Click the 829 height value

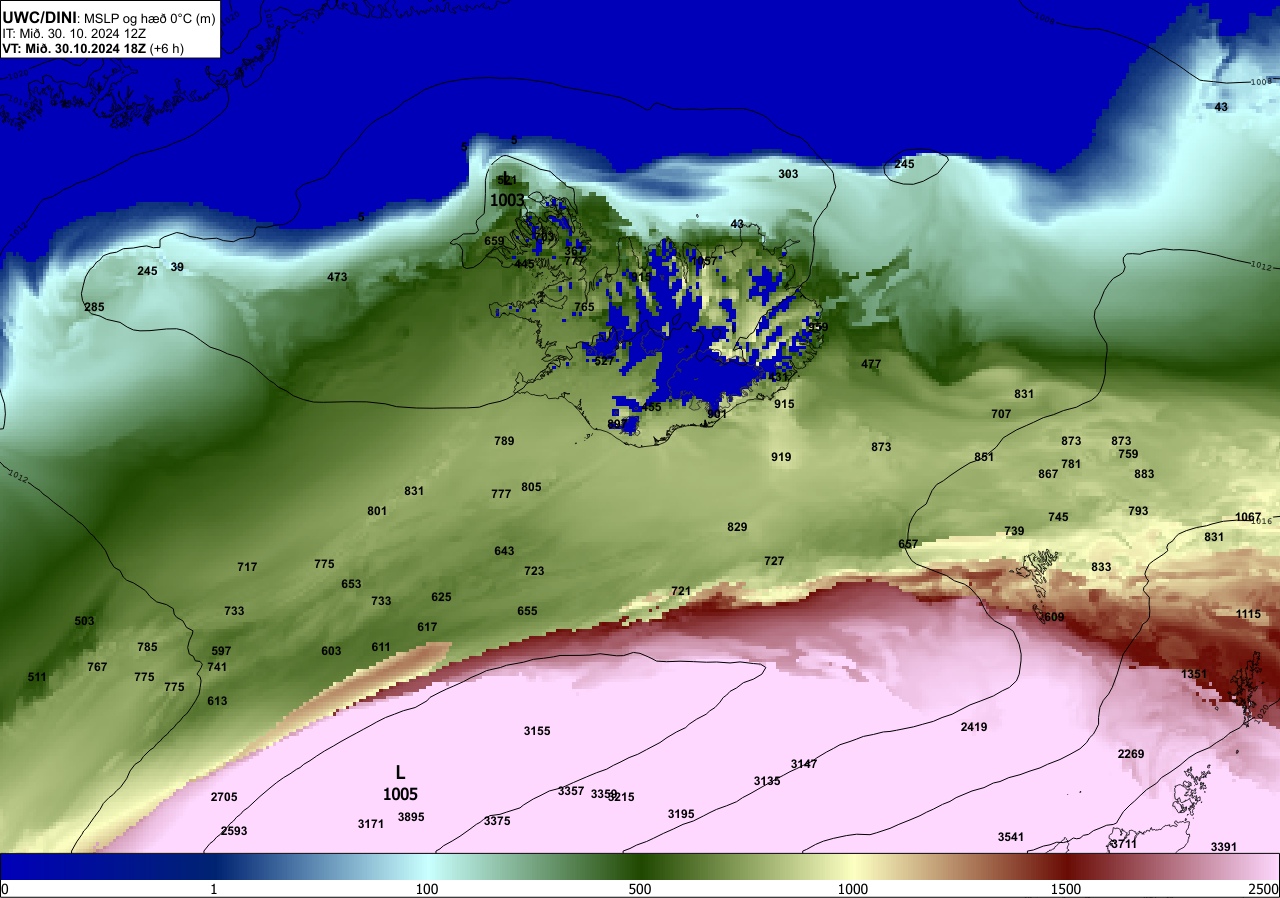(737, 527)
